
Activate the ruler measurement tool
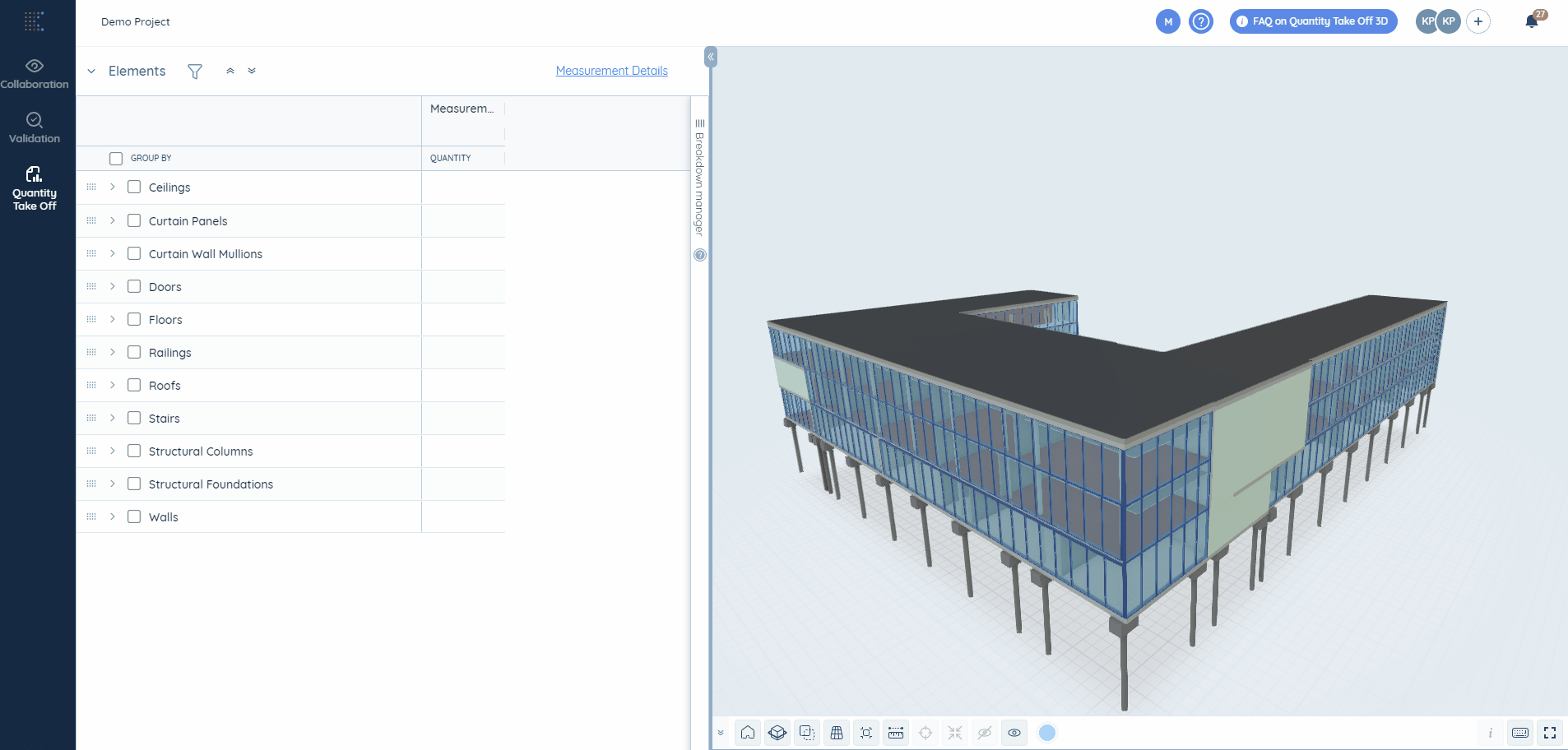coord(896,733)
